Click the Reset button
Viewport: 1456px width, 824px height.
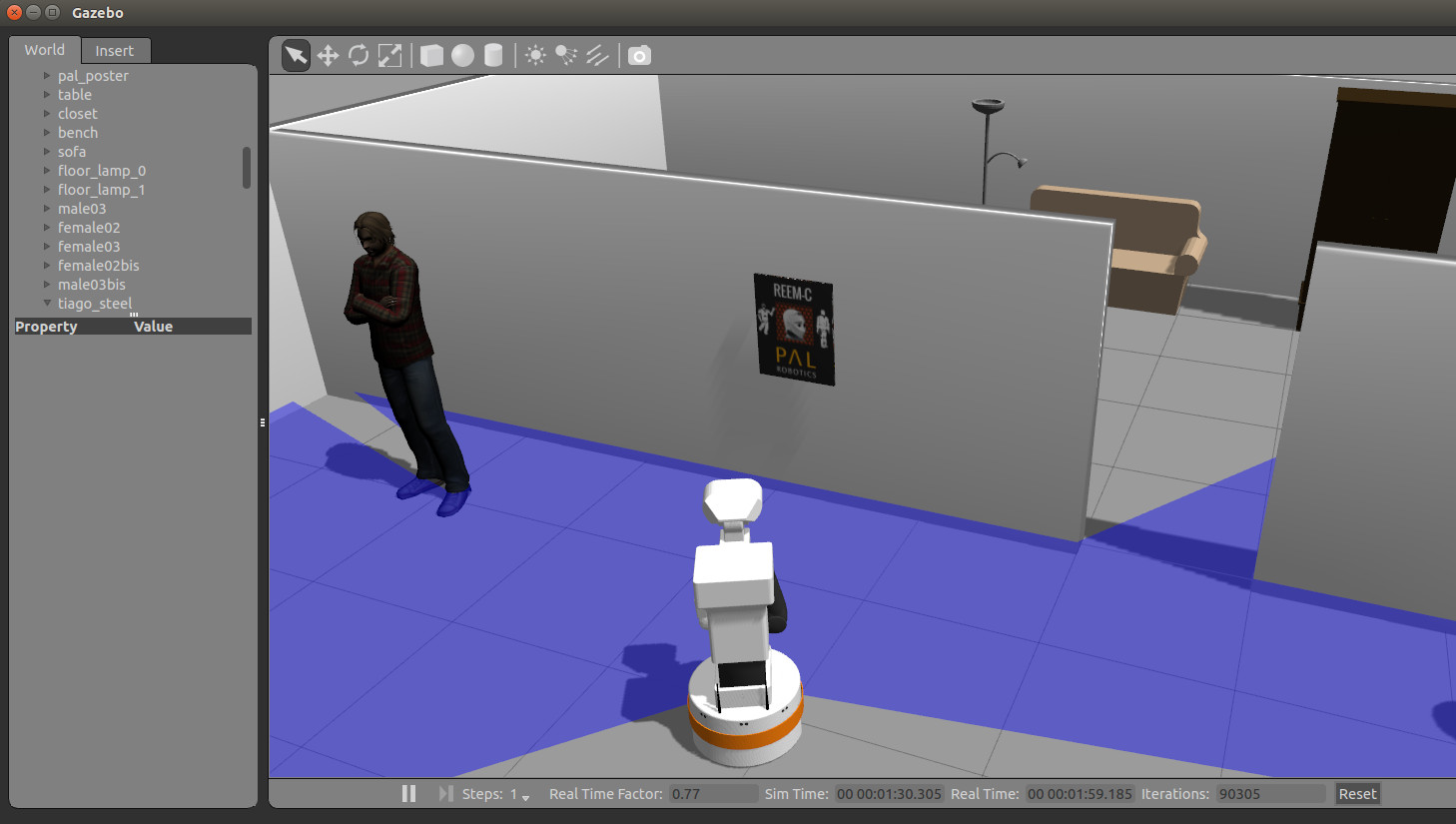click(x=1357, y=794)
